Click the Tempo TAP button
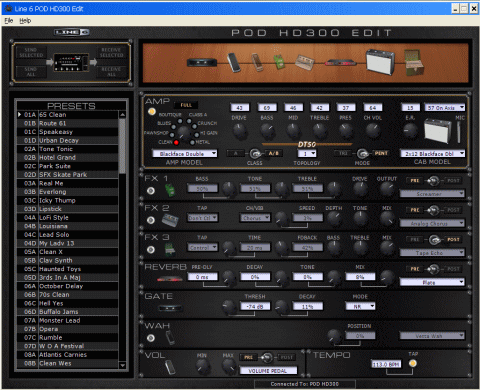 click(x=413, y=363)
